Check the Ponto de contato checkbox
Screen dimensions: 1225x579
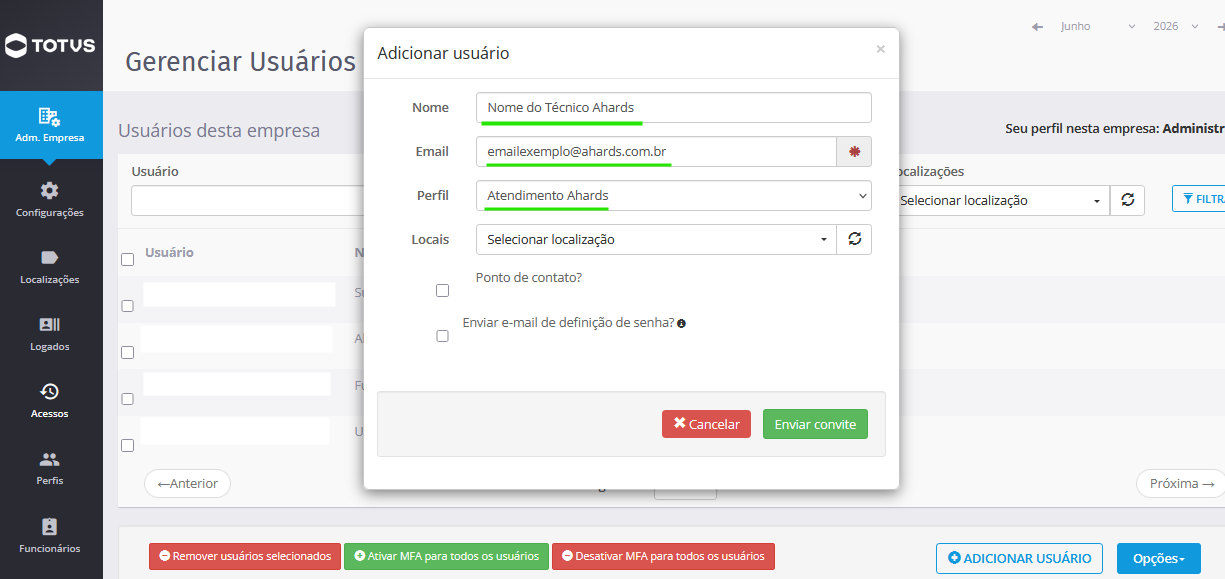[x=442, y=291]
